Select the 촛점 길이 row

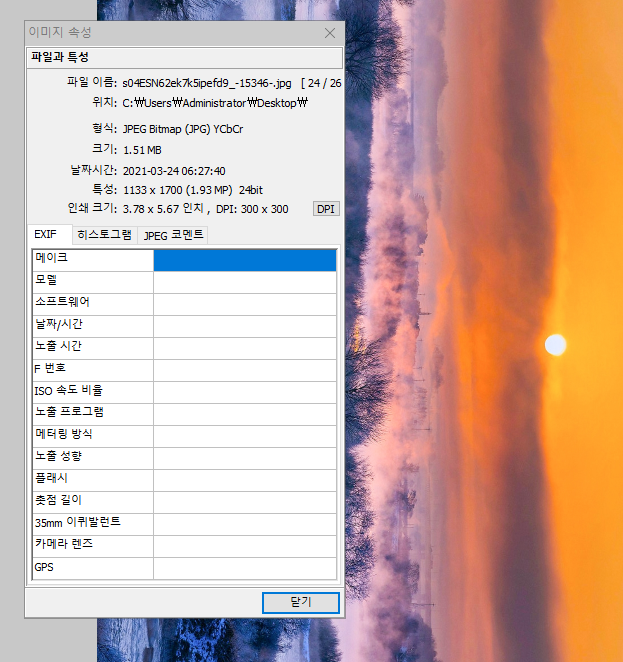point(184,502)
